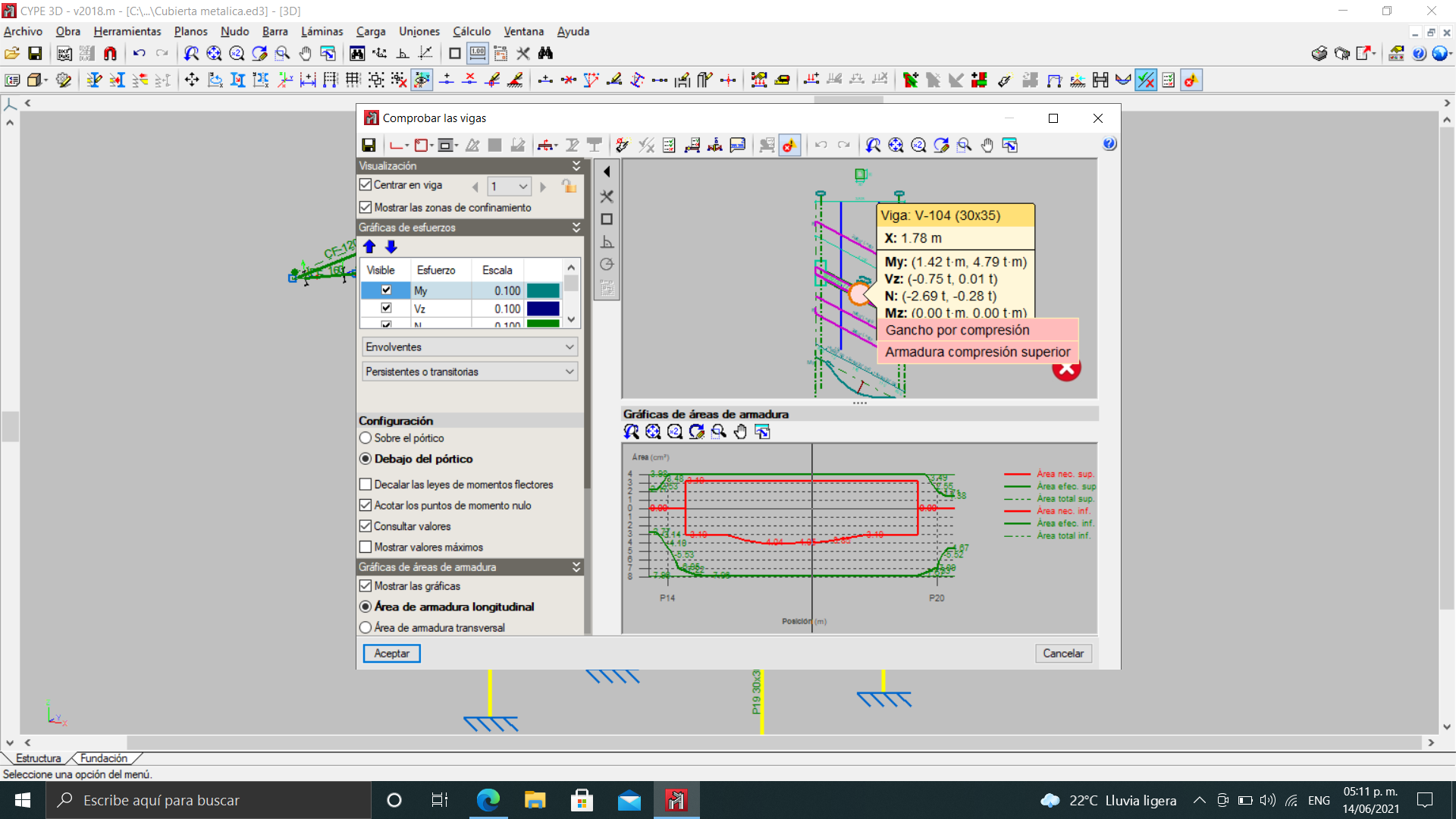Go to the next beam arrow
Screen dimensions: 1456x819
point(543,187)
